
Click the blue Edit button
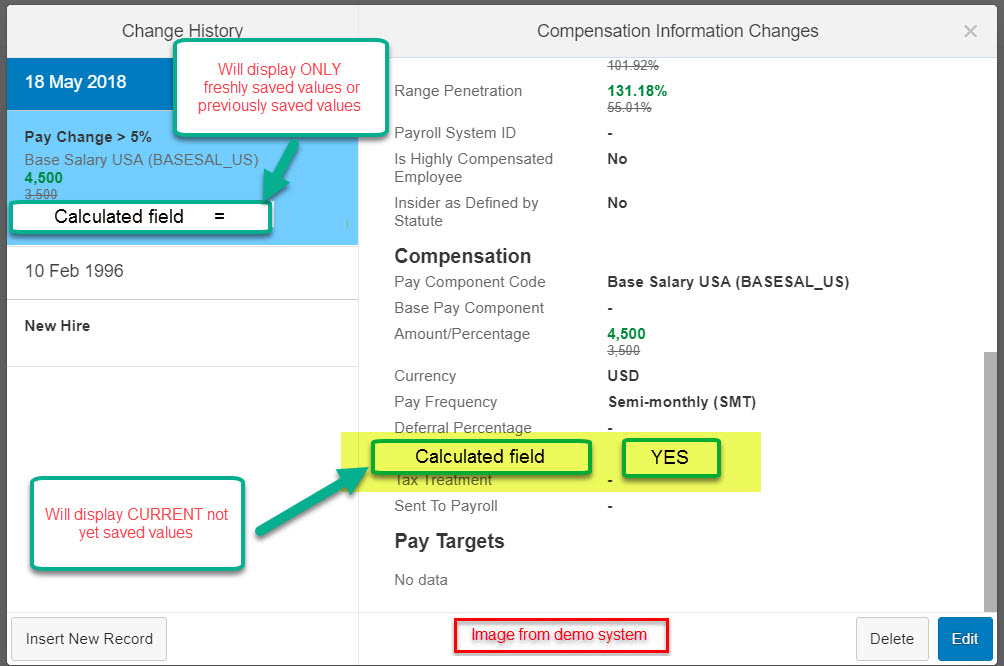pos(964,638)
